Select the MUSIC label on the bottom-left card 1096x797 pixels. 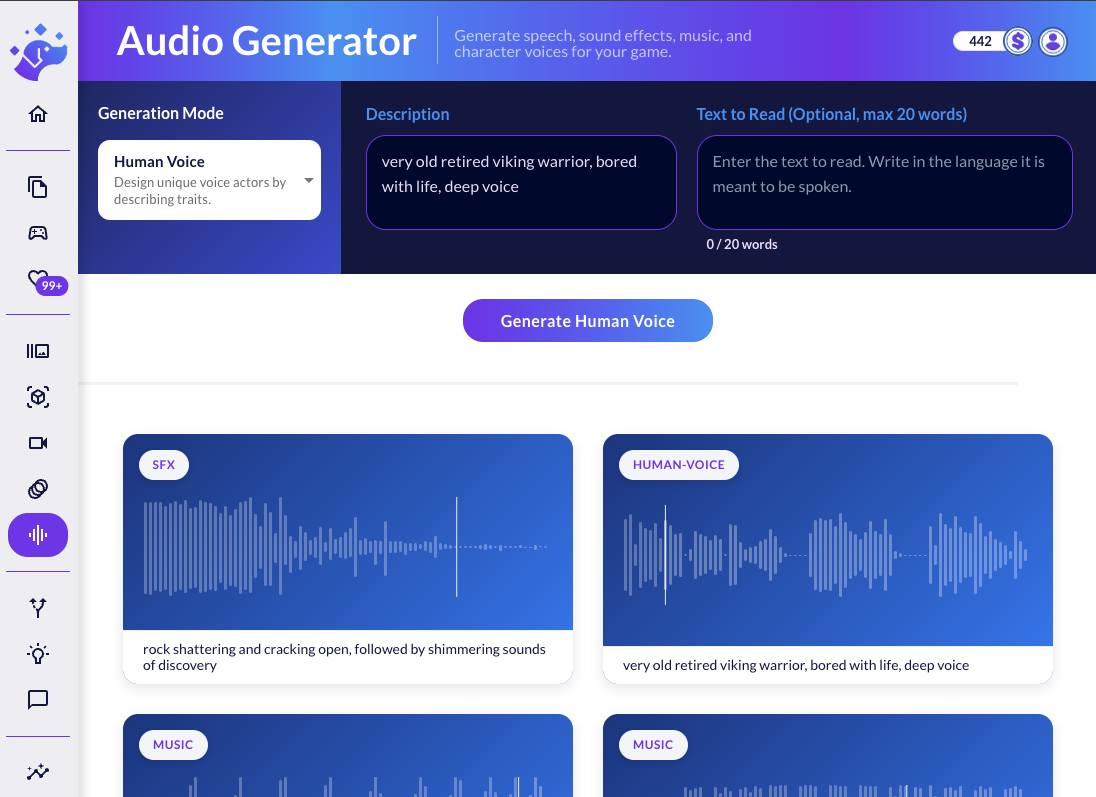[172, 744]
